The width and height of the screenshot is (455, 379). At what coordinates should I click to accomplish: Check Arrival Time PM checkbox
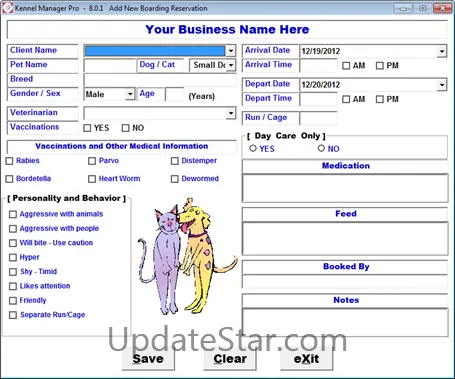coord(380,66)
